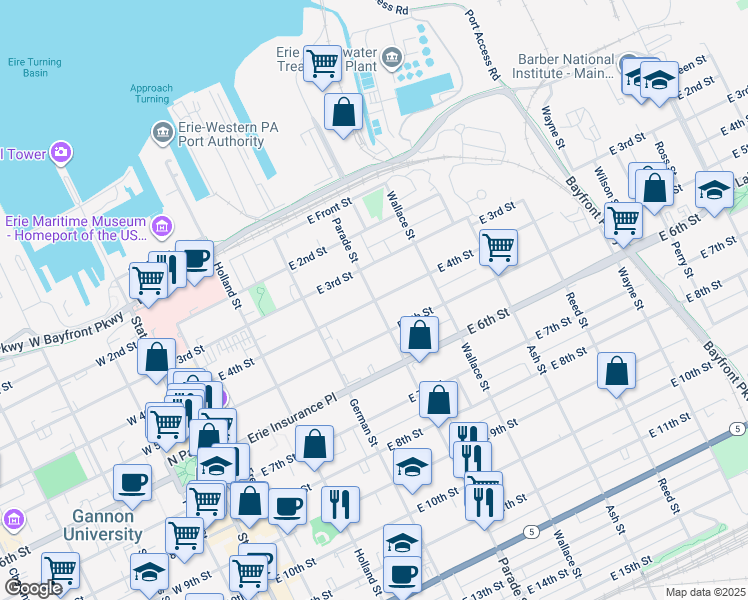Click the Eire Turning Basin water label
This screenshot has height=600, width=748.
click(x=36, y=67)
